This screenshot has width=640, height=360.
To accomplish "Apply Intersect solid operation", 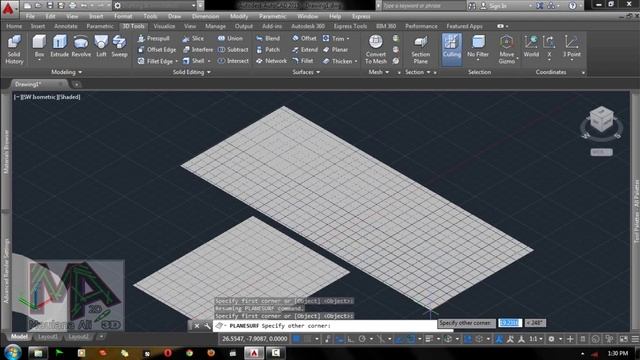I will coord(233,61).
